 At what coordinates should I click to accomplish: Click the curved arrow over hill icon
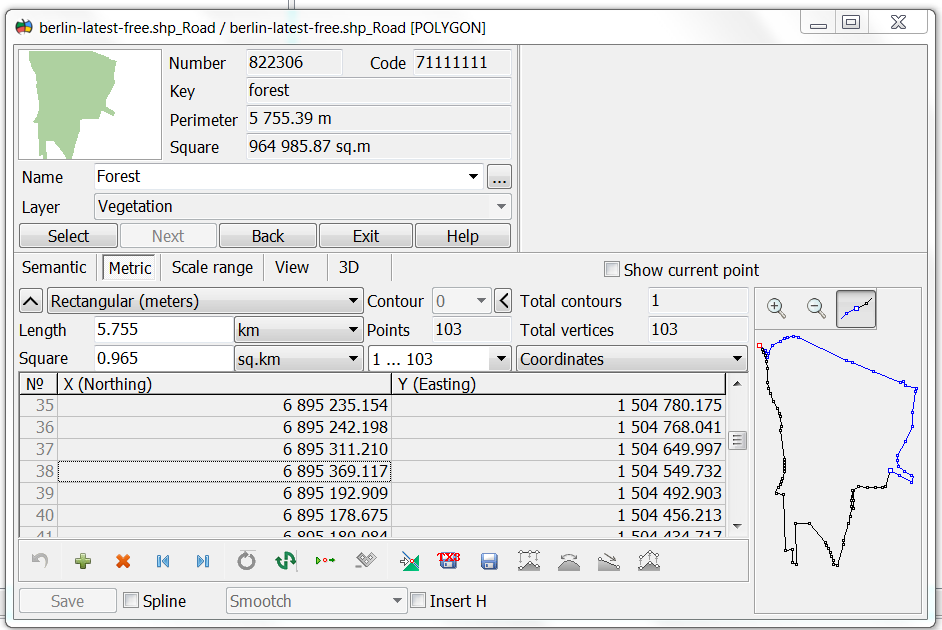tap(569, 561)
